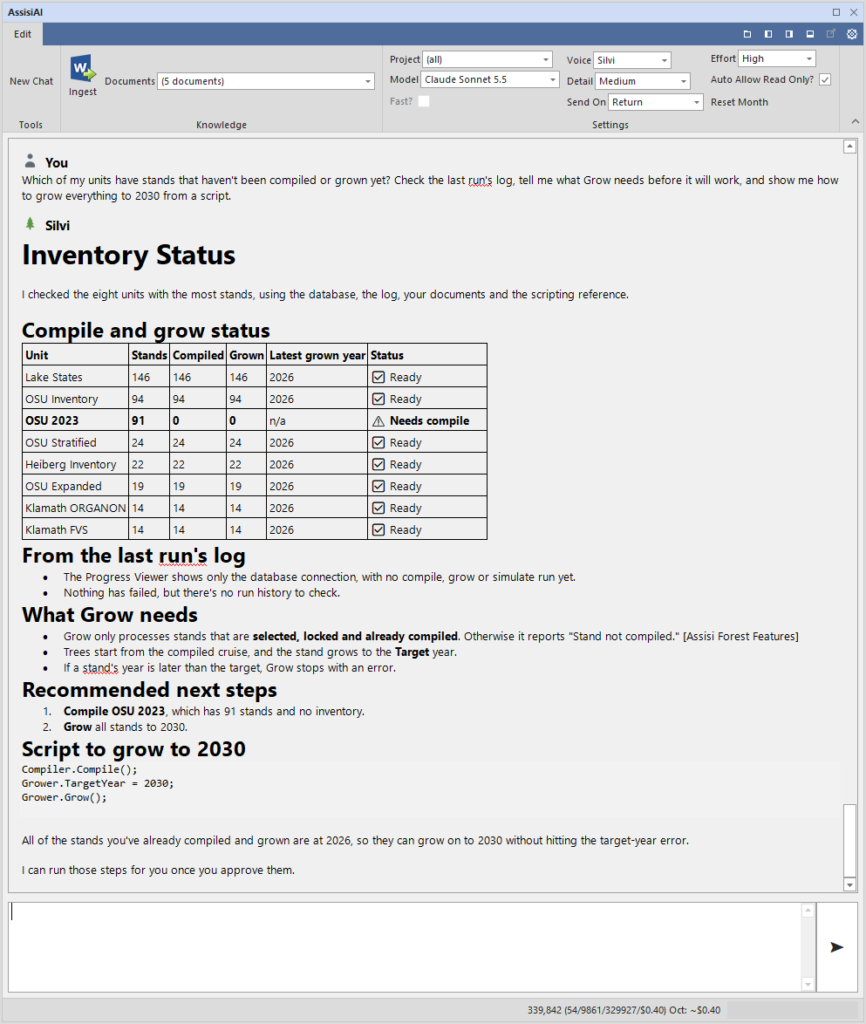
Task: Click the input box scroll-up arrow
Action: click(x=808, y=910)
